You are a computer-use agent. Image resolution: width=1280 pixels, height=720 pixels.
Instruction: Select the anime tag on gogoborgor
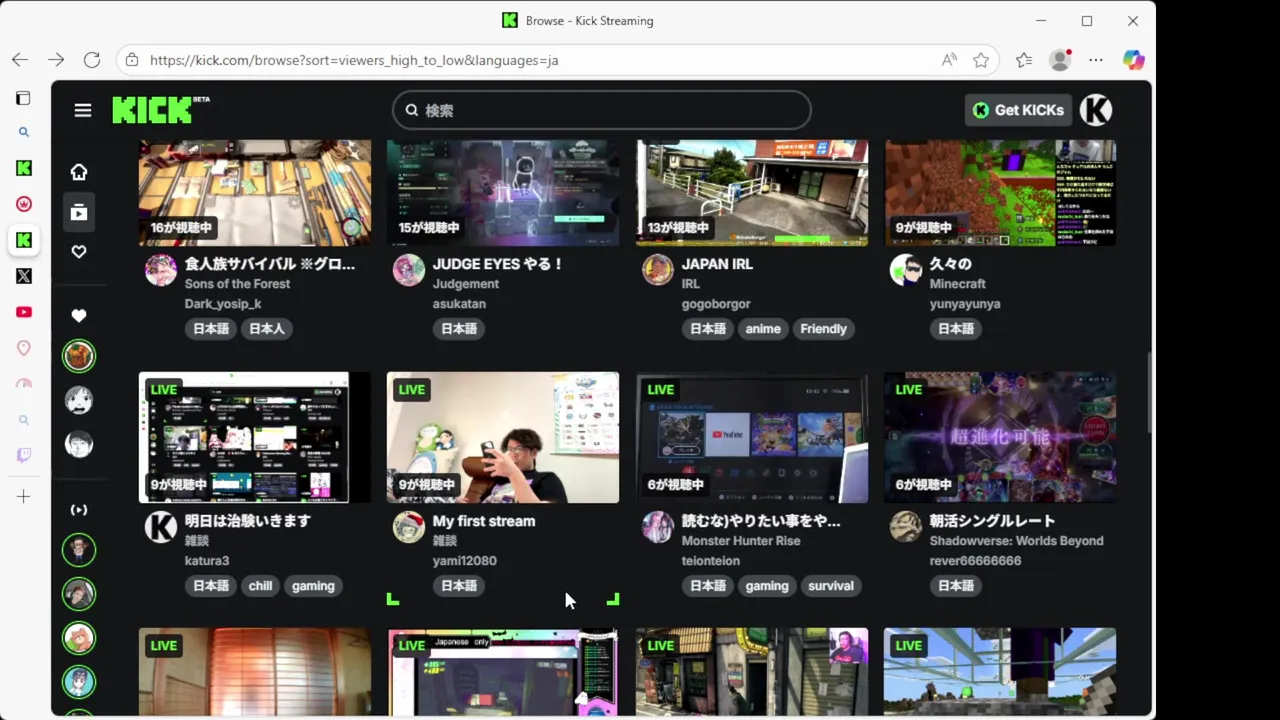pyautogui.click(x=763, y=328)
